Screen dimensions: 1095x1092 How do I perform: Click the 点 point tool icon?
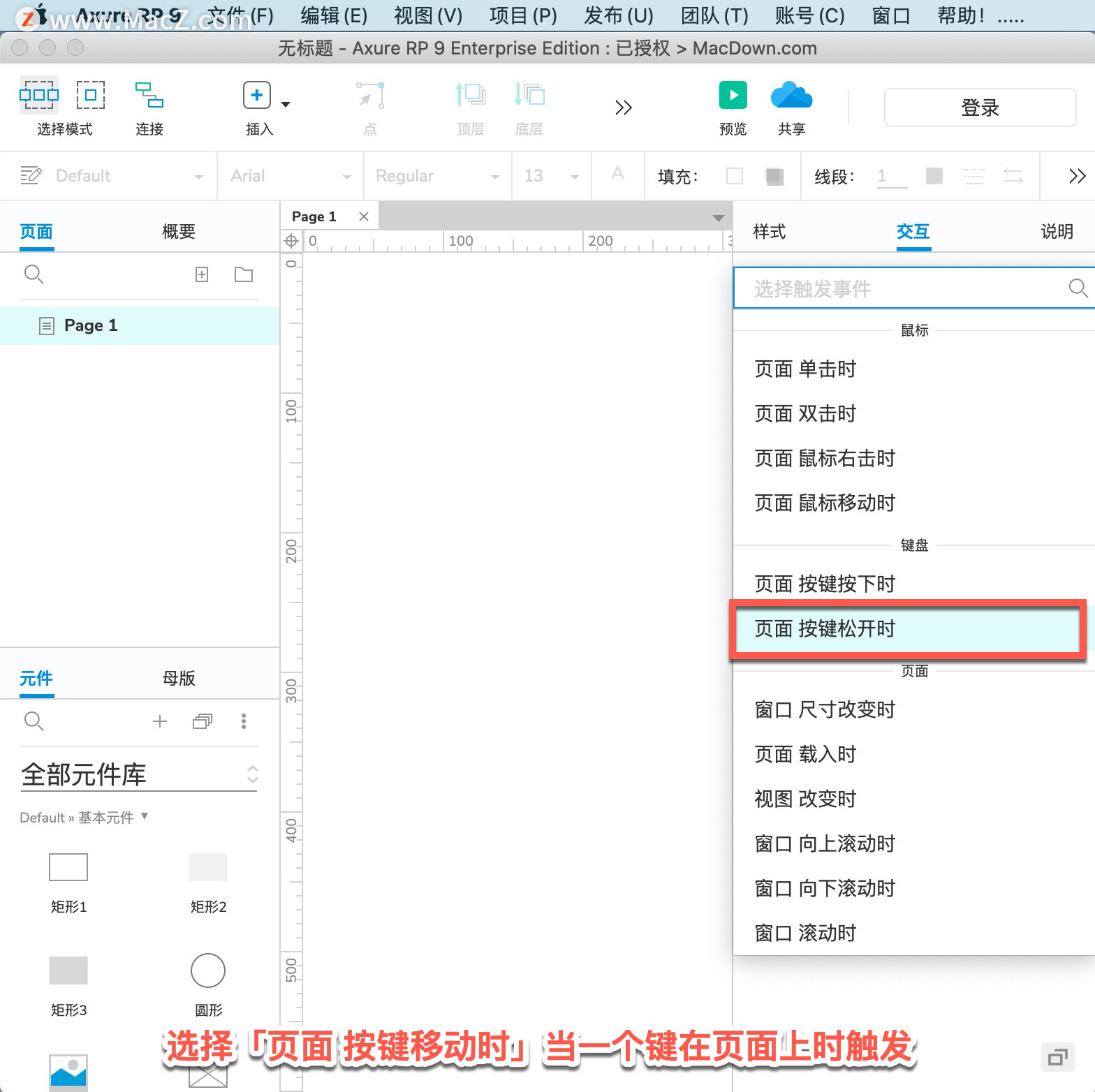pos(370,95)
